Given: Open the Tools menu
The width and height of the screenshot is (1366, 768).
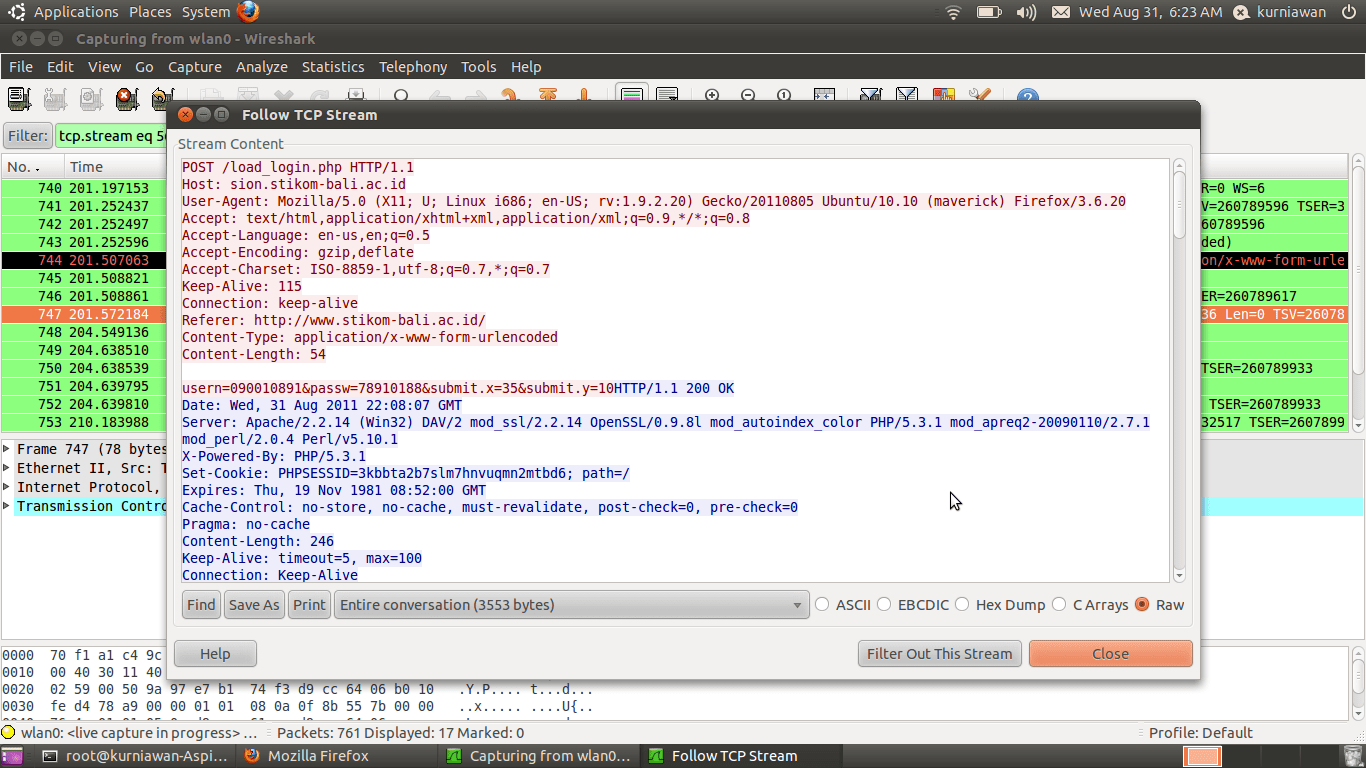Looking at the screenshot, I should [479, 67].
